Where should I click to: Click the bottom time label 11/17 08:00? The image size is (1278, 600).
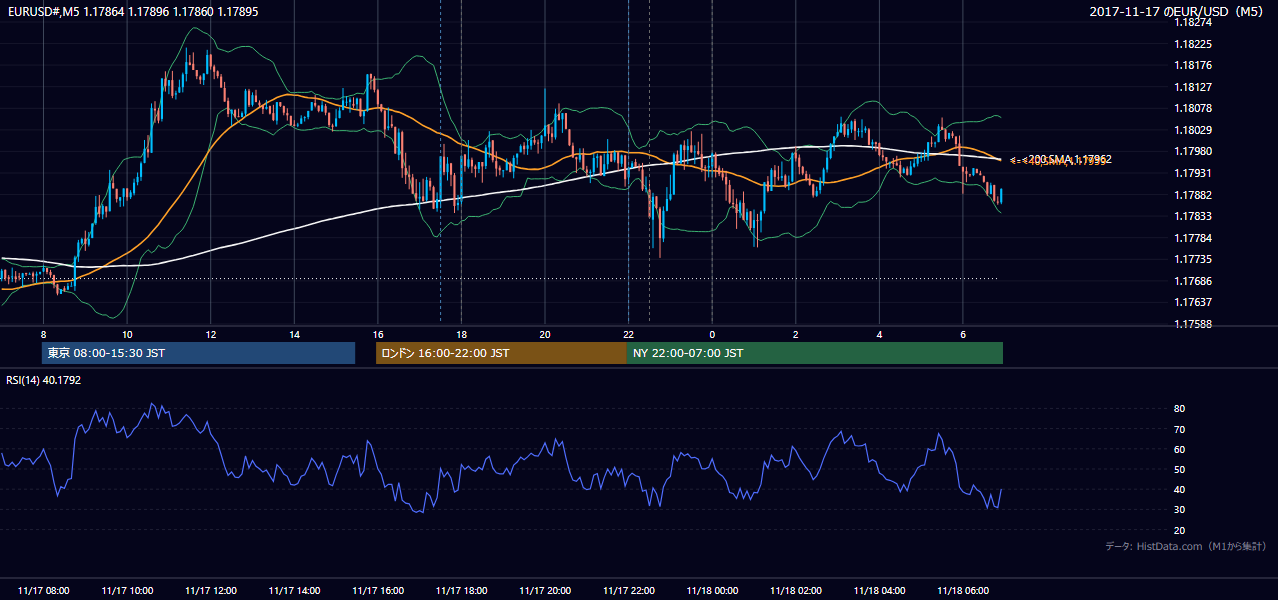(44, 591)
